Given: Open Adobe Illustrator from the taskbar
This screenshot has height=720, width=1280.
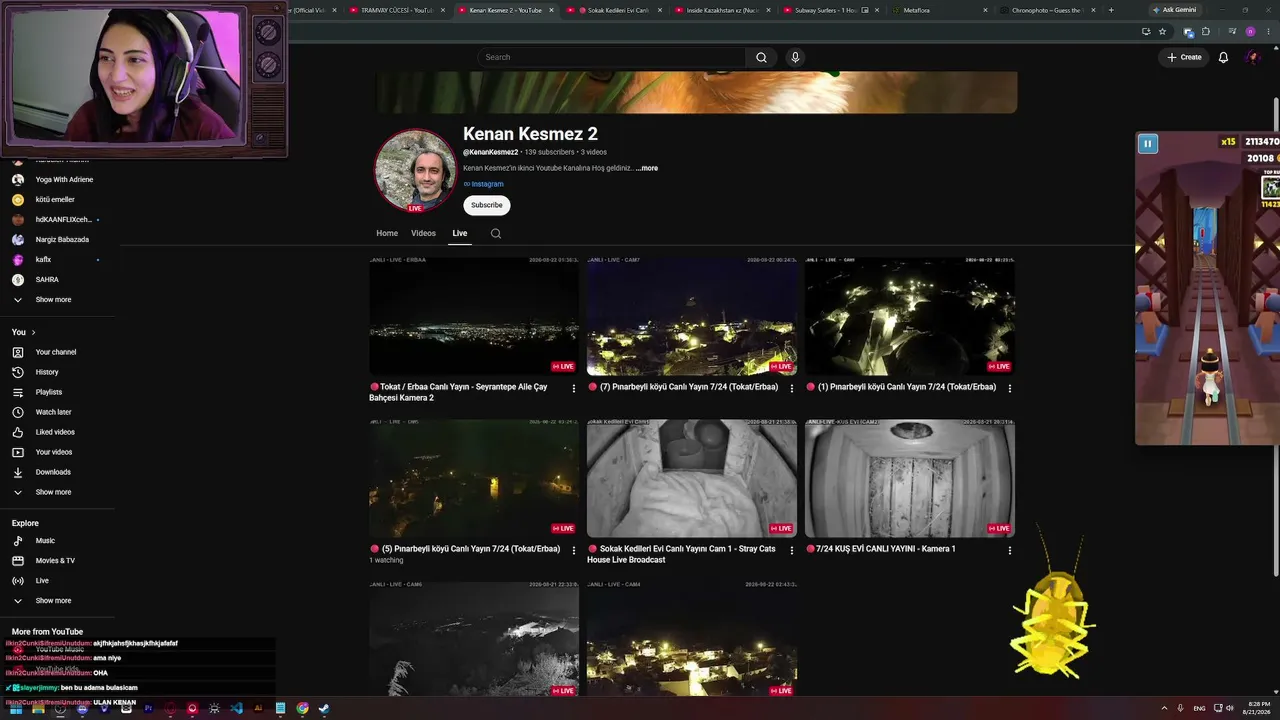Looking at the screenshot, I should pyautogui.click(x=258, y=708).
